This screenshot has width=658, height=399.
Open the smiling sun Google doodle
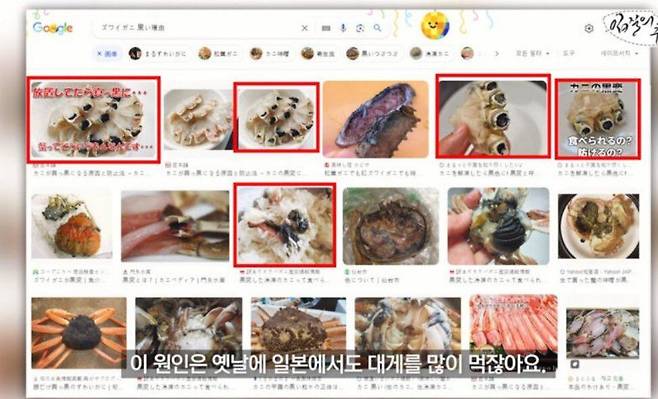pyautogui.click(x=435, y=25)
